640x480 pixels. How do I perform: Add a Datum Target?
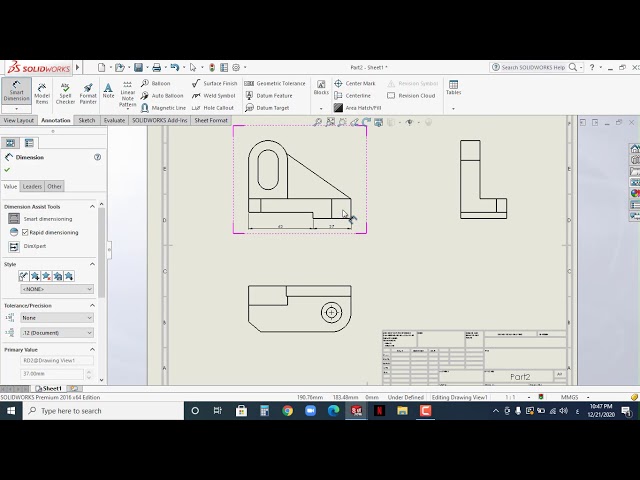pyautogui.click(x=267, y=108)
